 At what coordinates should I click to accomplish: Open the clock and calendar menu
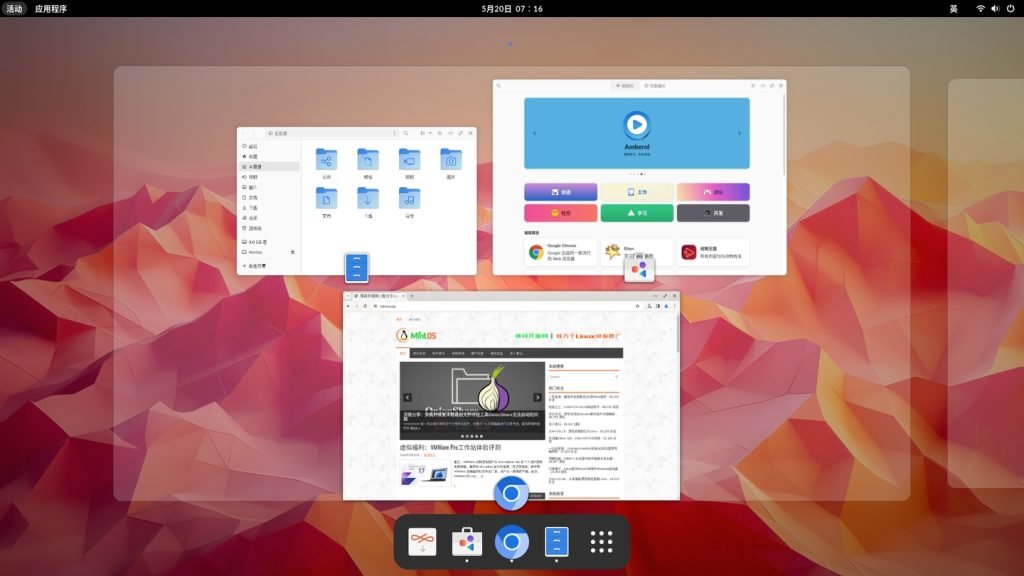point(512,8)
